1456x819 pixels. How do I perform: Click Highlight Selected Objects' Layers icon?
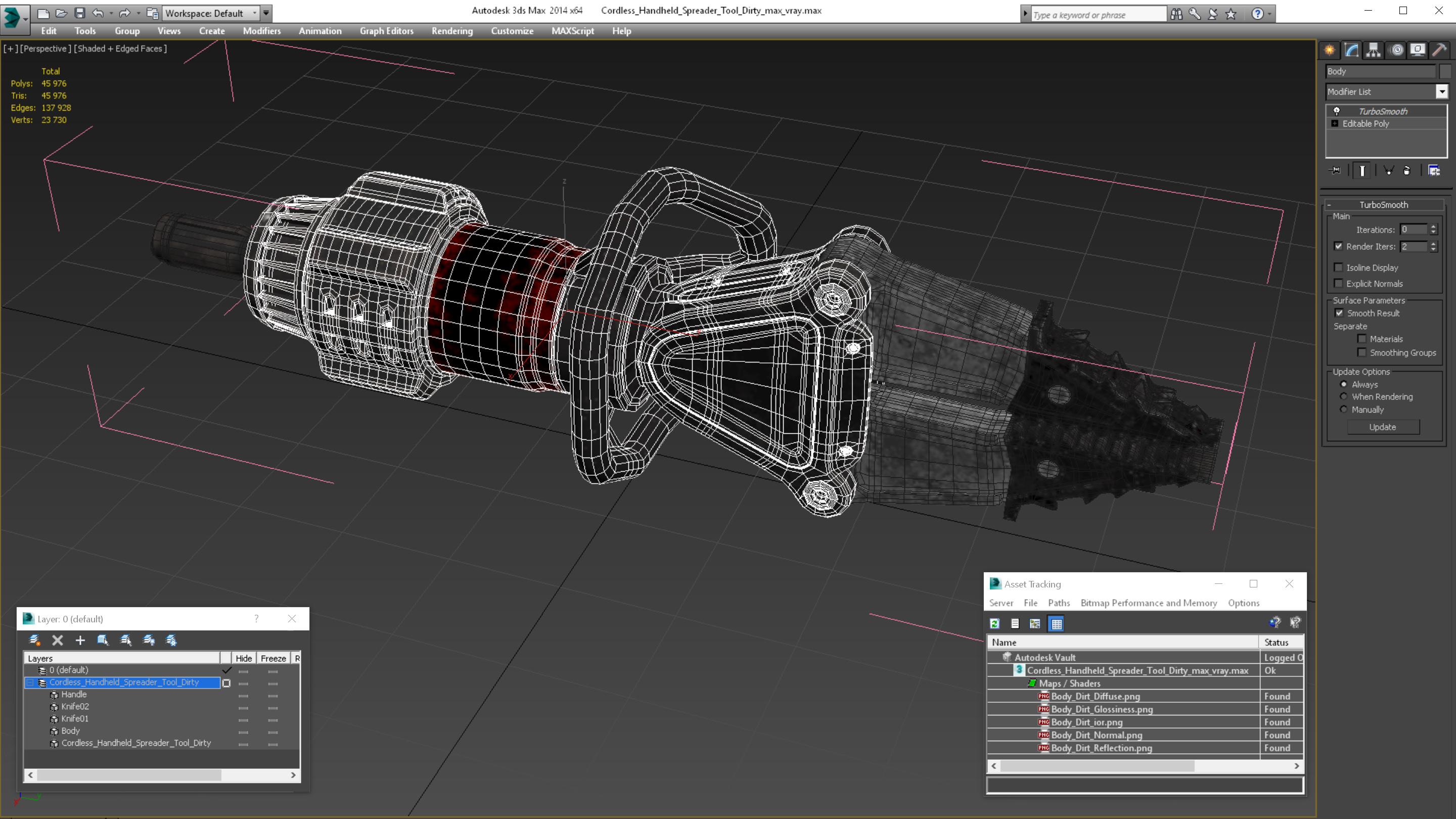126,640
